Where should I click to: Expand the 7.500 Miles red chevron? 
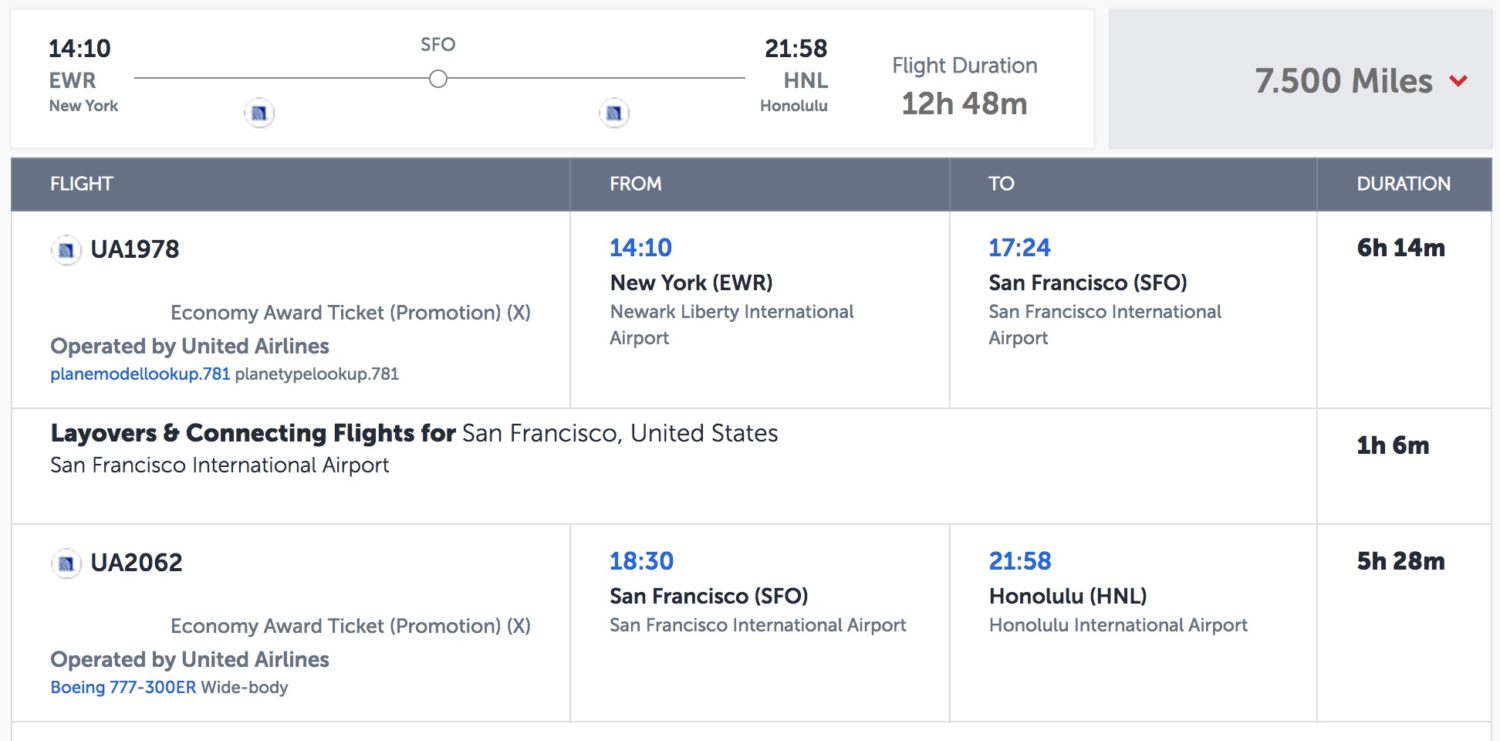pos(1458,81)
